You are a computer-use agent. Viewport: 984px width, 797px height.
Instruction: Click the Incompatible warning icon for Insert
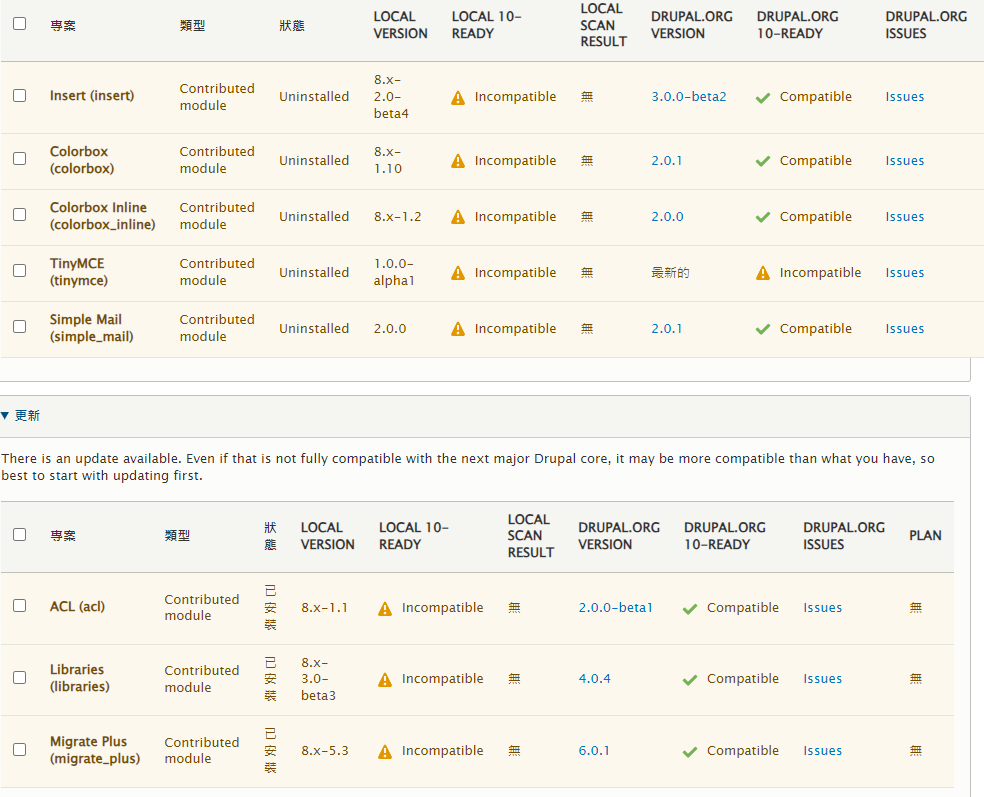coord(458,98)
